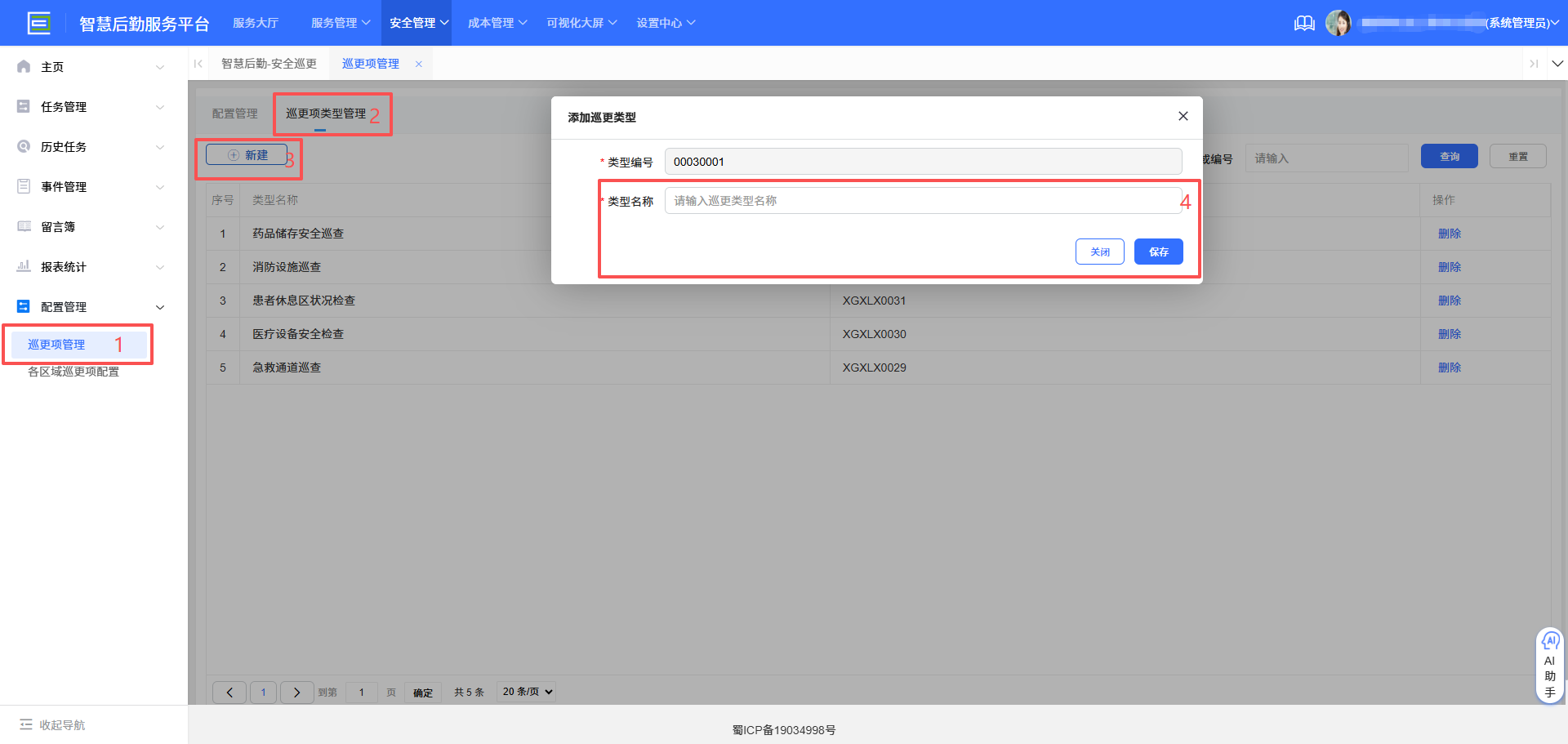The height and width of the screenshot is (744, 1568).
Task: Click the platform logo icon in header
Action: pos(38,23)
